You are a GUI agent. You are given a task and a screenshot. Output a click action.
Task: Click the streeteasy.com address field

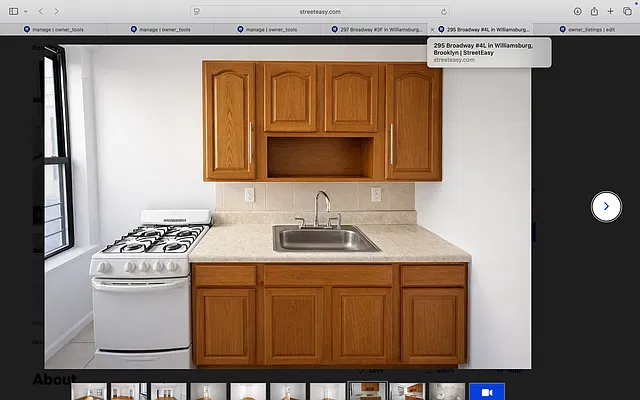(320, 11)
